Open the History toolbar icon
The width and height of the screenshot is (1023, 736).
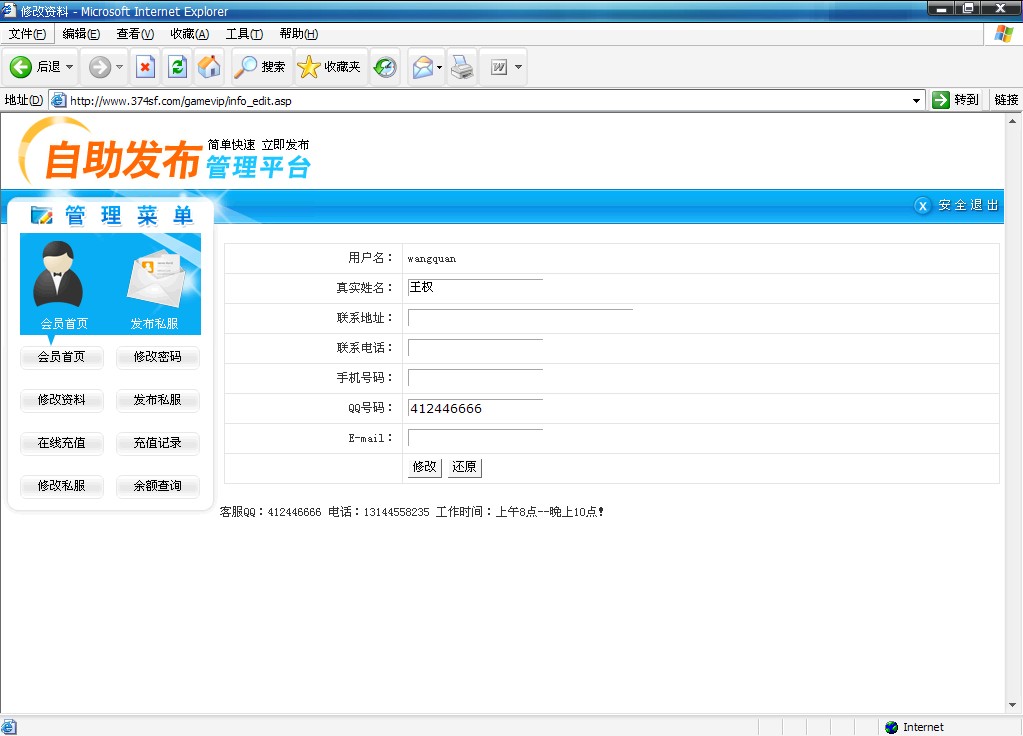[x=385, y=67]
